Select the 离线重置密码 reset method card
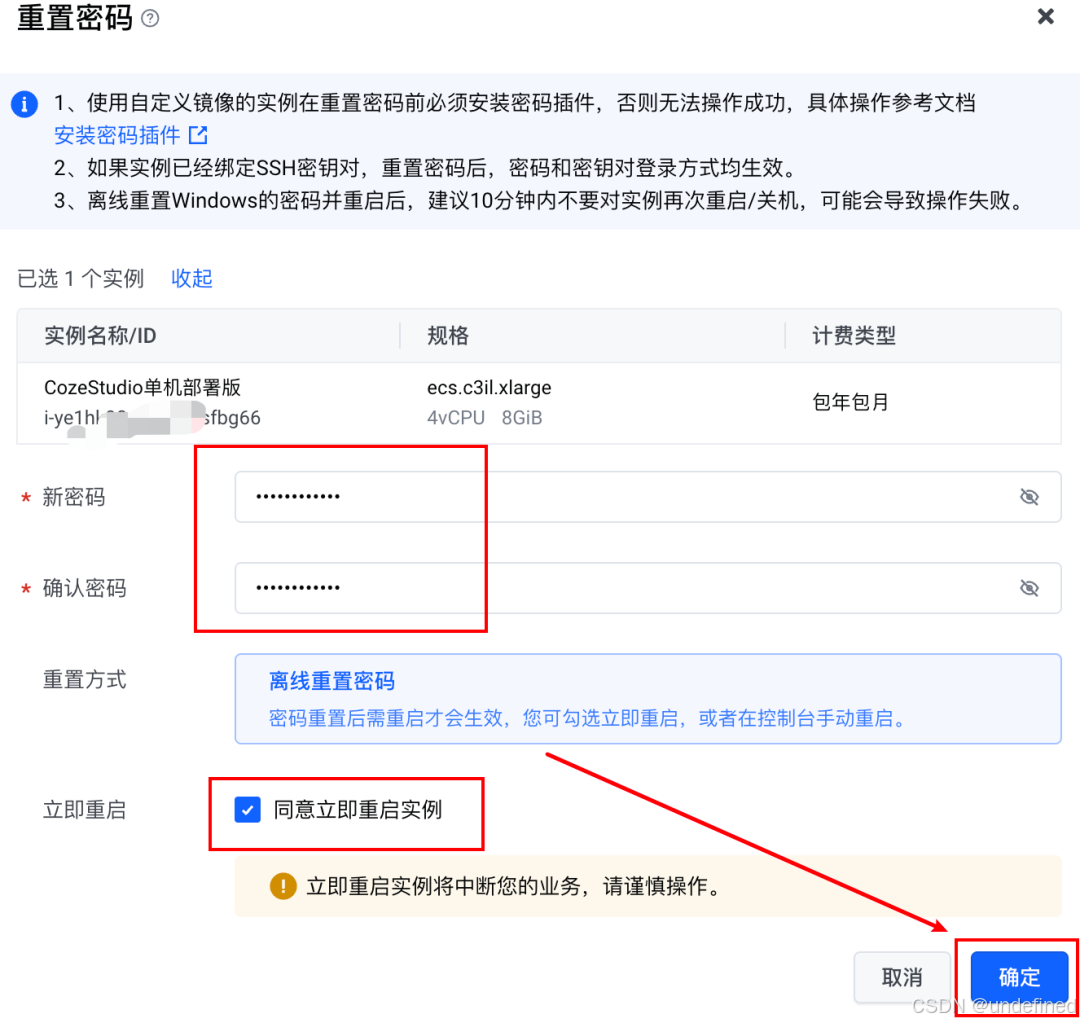 647,699
